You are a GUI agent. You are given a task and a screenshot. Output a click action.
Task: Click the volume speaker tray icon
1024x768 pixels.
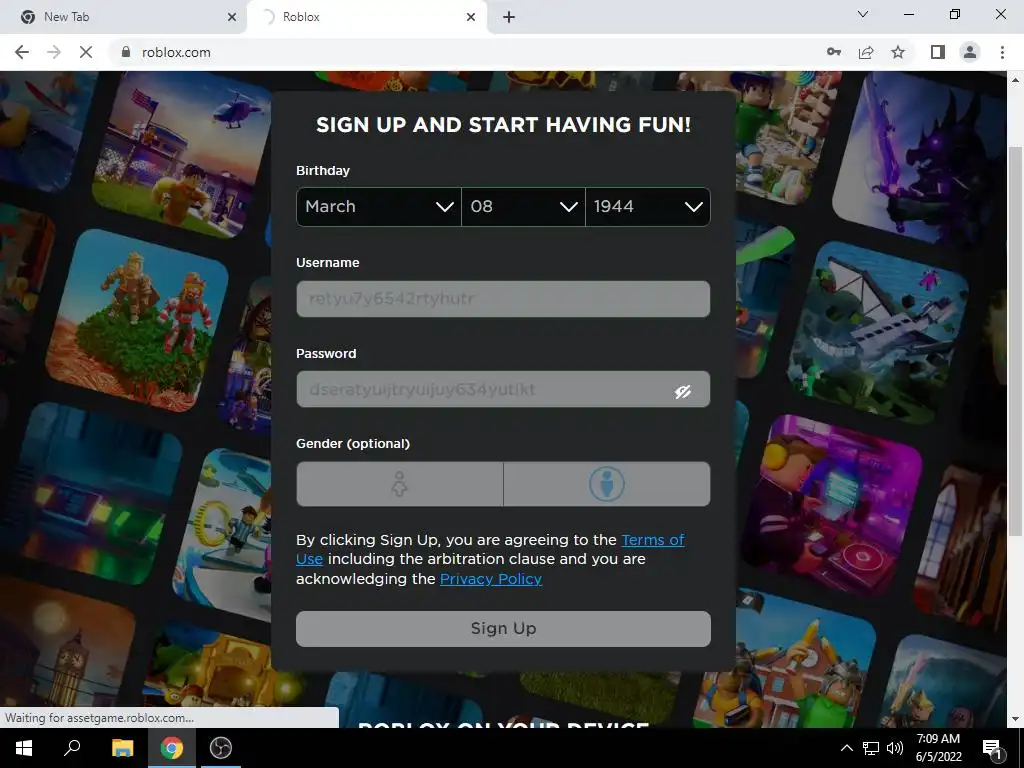[x=895, y=748]
